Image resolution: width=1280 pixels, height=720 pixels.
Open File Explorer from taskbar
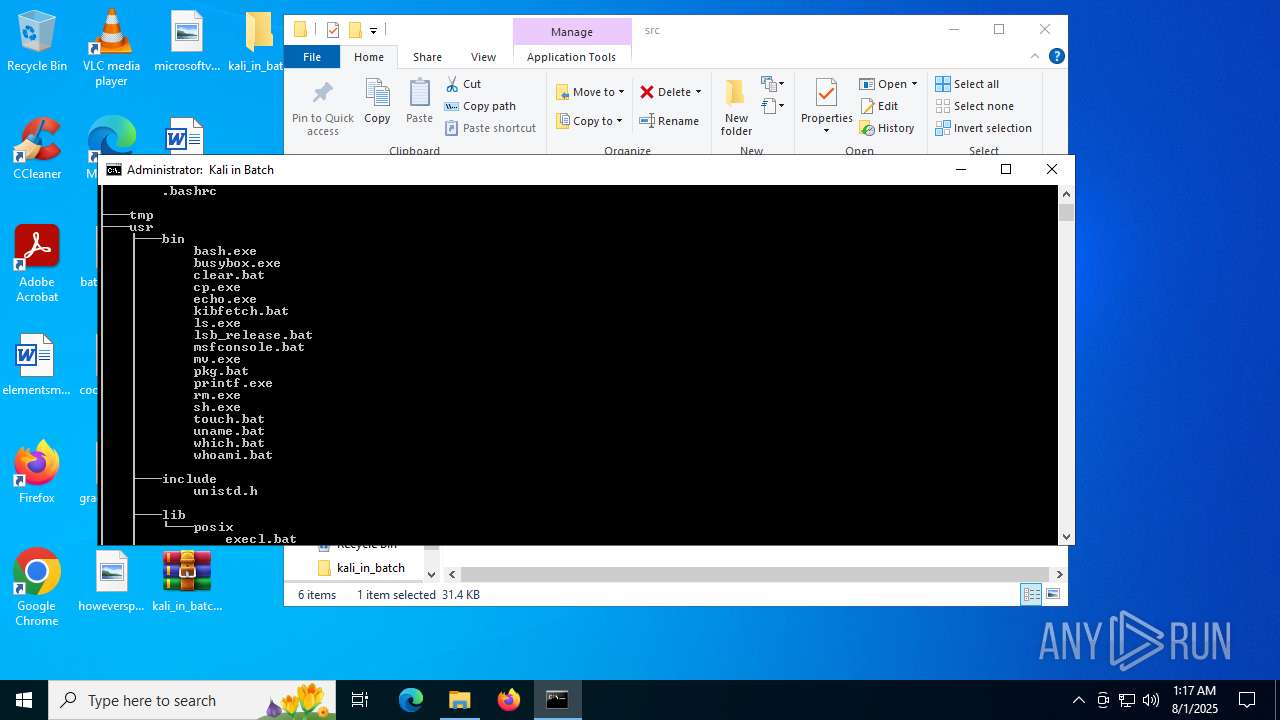(x=459, y=700)
